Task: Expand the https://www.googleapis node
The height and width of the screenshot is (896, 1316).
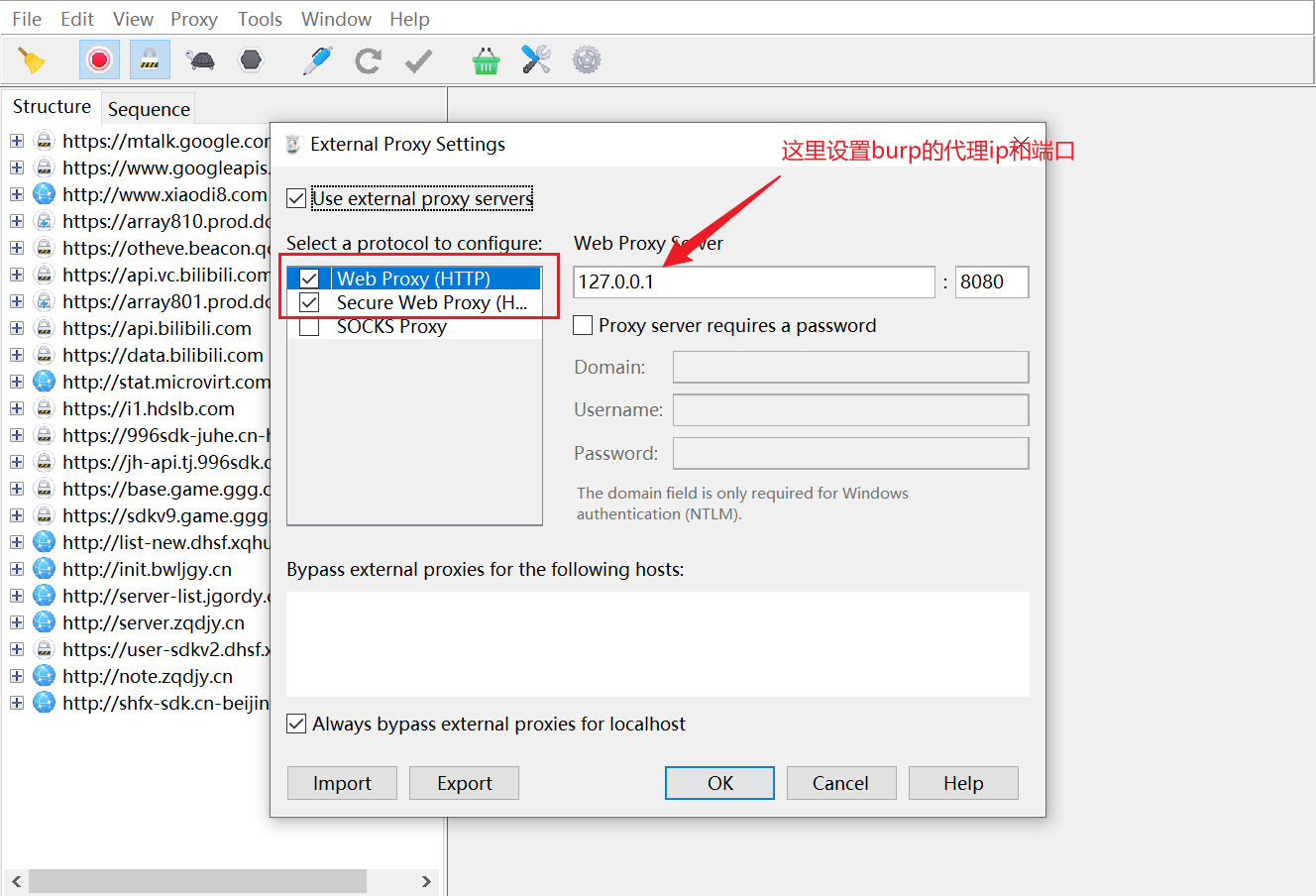Action: (17, 168)
